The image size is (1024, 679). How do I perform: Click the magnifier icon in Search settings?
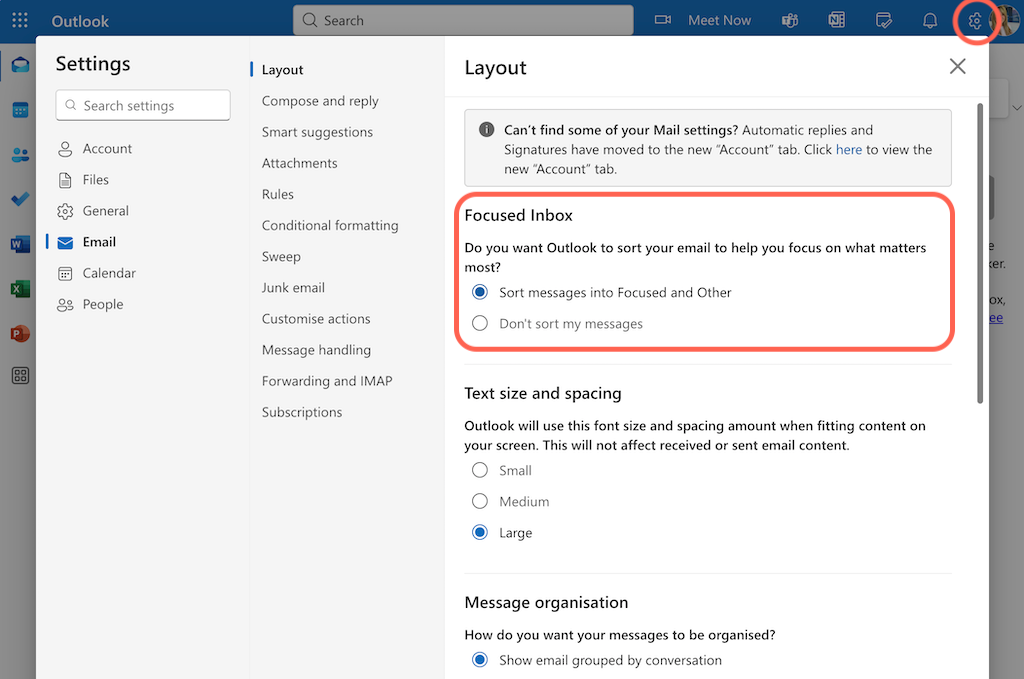pos(71,105)
